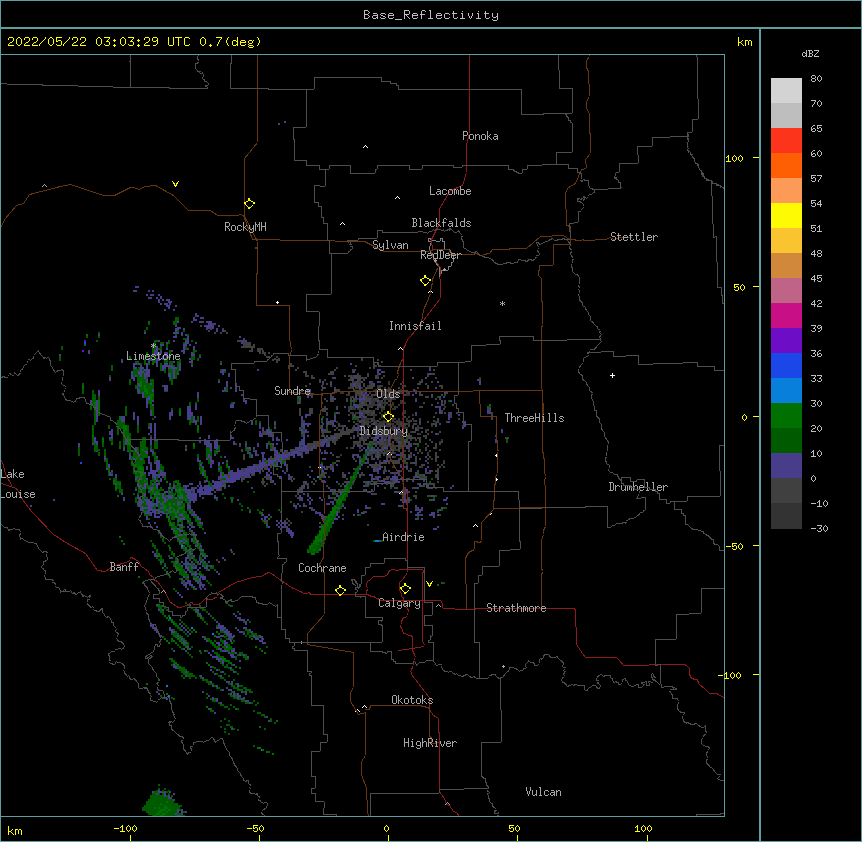Click the green echo patch at the map's bottom-left edge
The image size is (862, 842).
point(162,802)
